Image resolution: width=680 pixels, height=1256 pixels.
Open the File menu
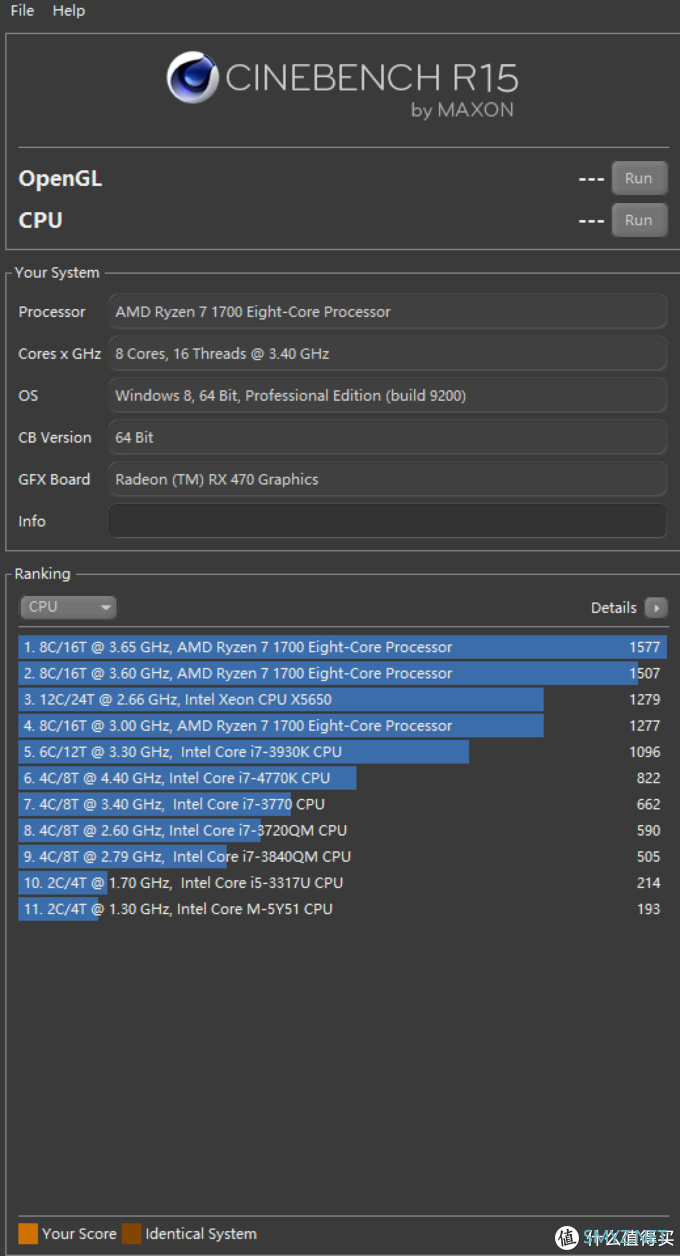tap(22, 10)
